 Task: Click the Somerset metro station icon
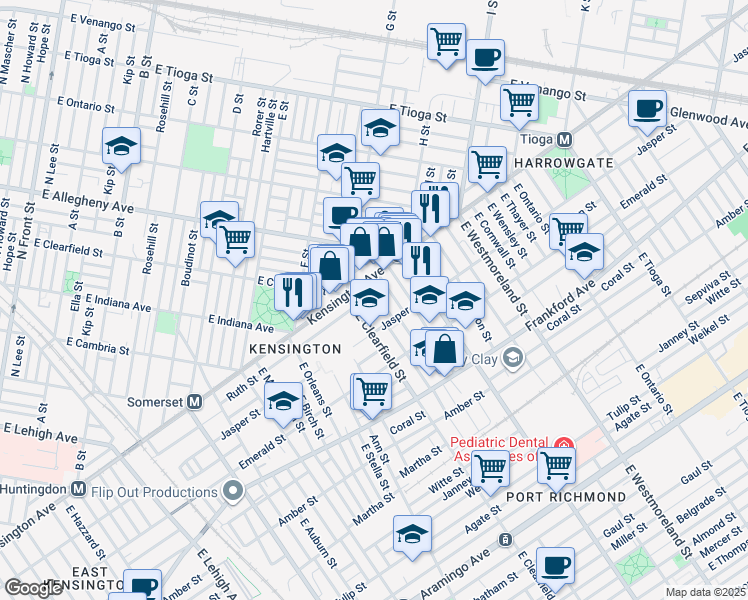(x=195, y=401)
